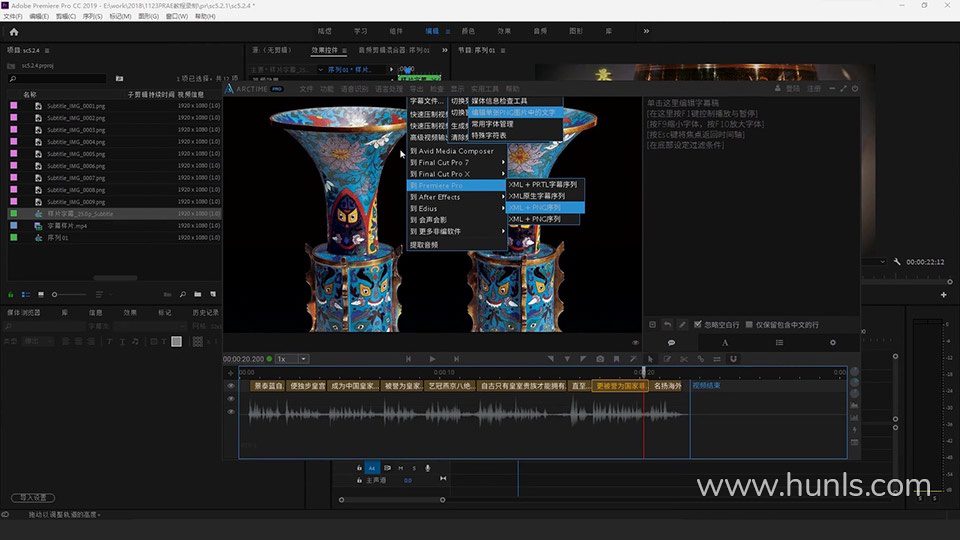
Task: Open the settings gear tab in subtitle panel
Action: coord(832,343)
